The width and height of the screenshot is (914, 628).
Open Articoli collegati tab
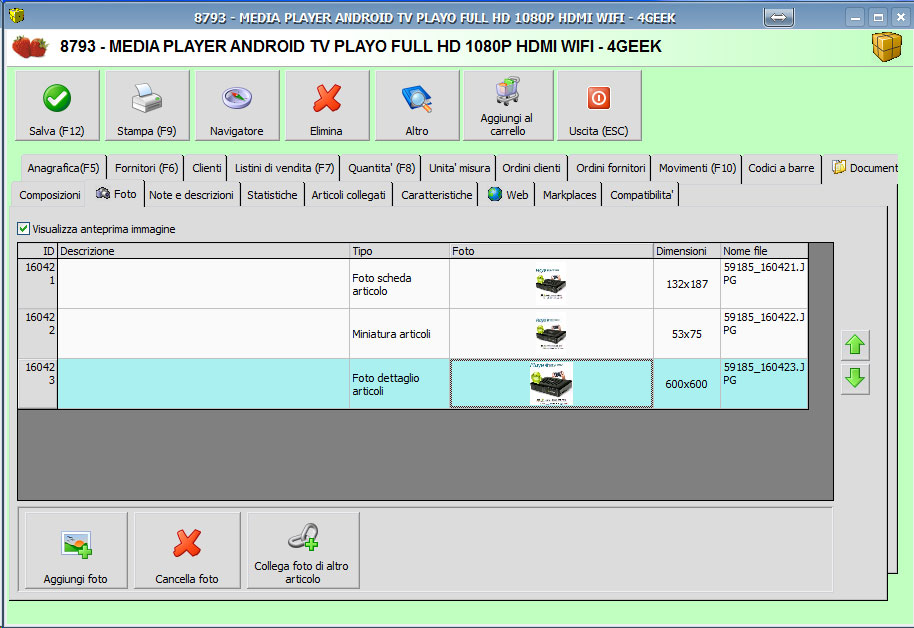[349, 195]
